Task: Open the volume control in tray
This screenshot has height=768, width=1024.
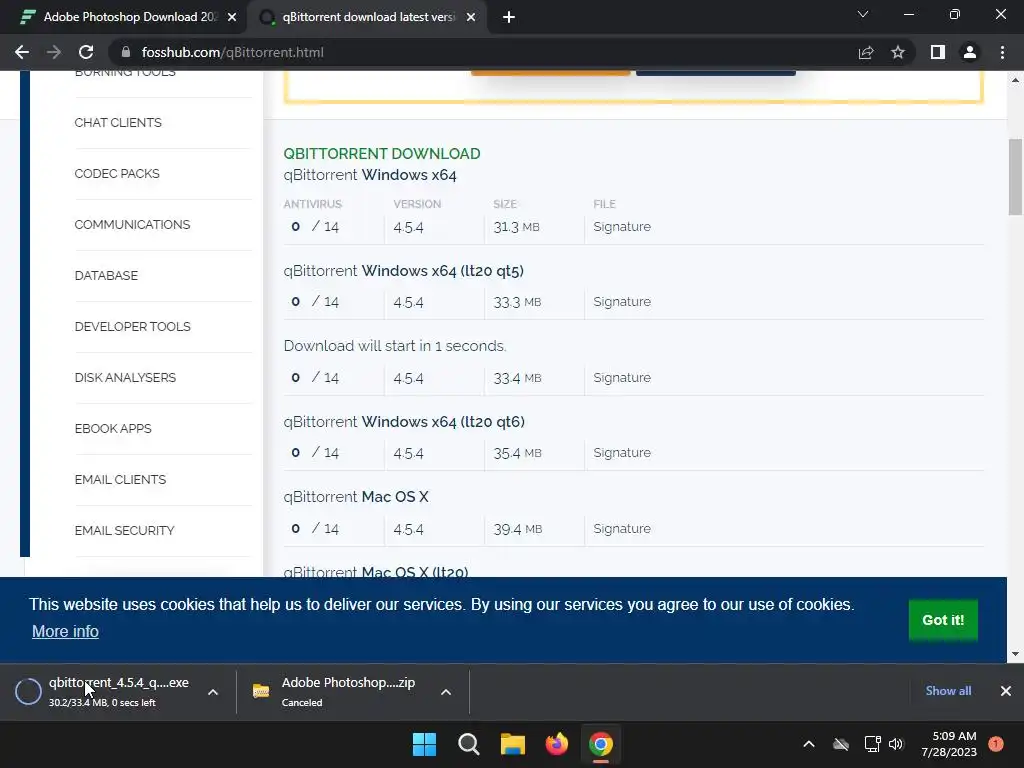Action: tap(896, 744)
